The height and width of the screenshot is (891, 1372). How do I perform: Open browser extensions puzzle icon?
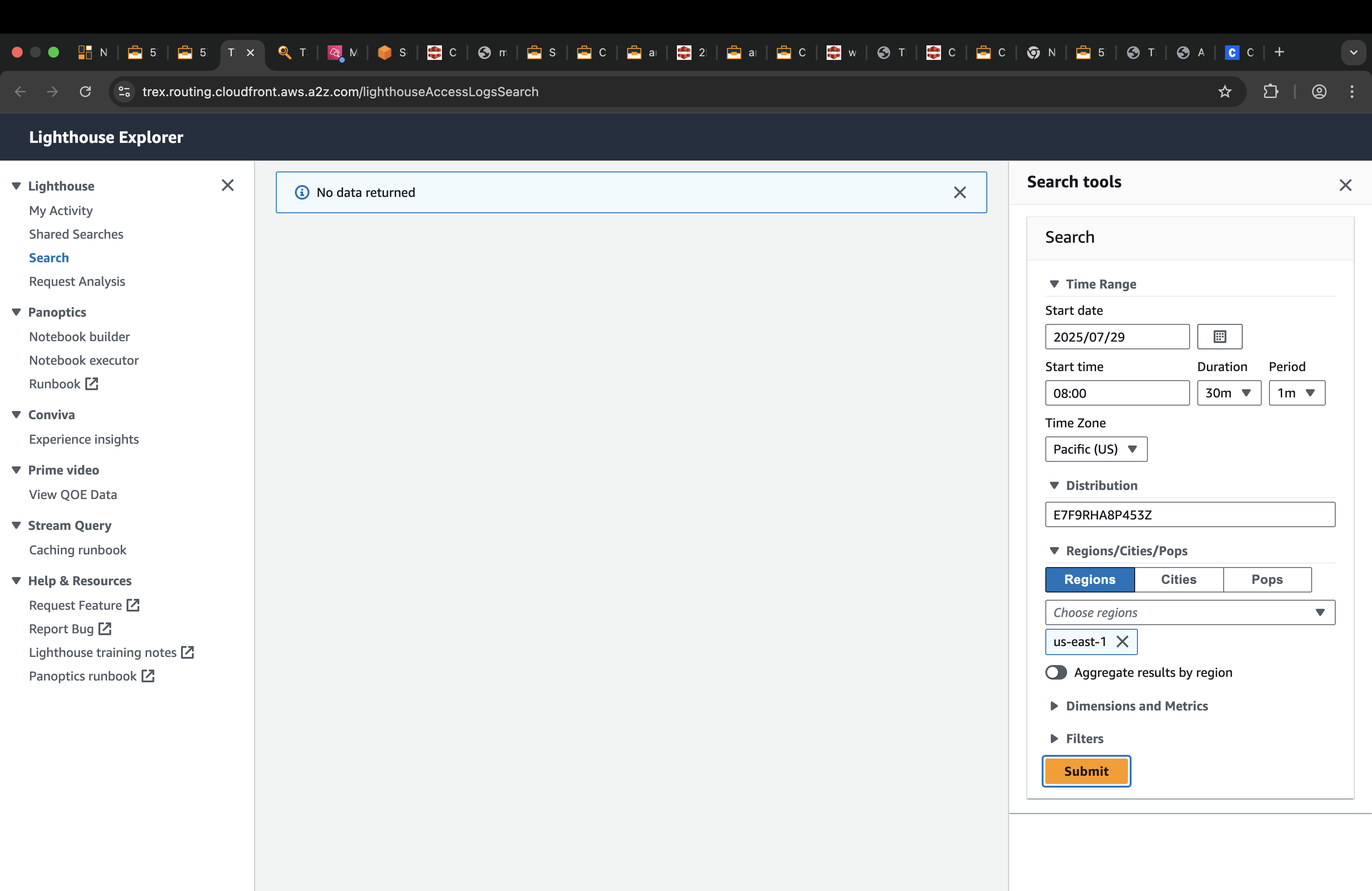[x=1270, y=92]
